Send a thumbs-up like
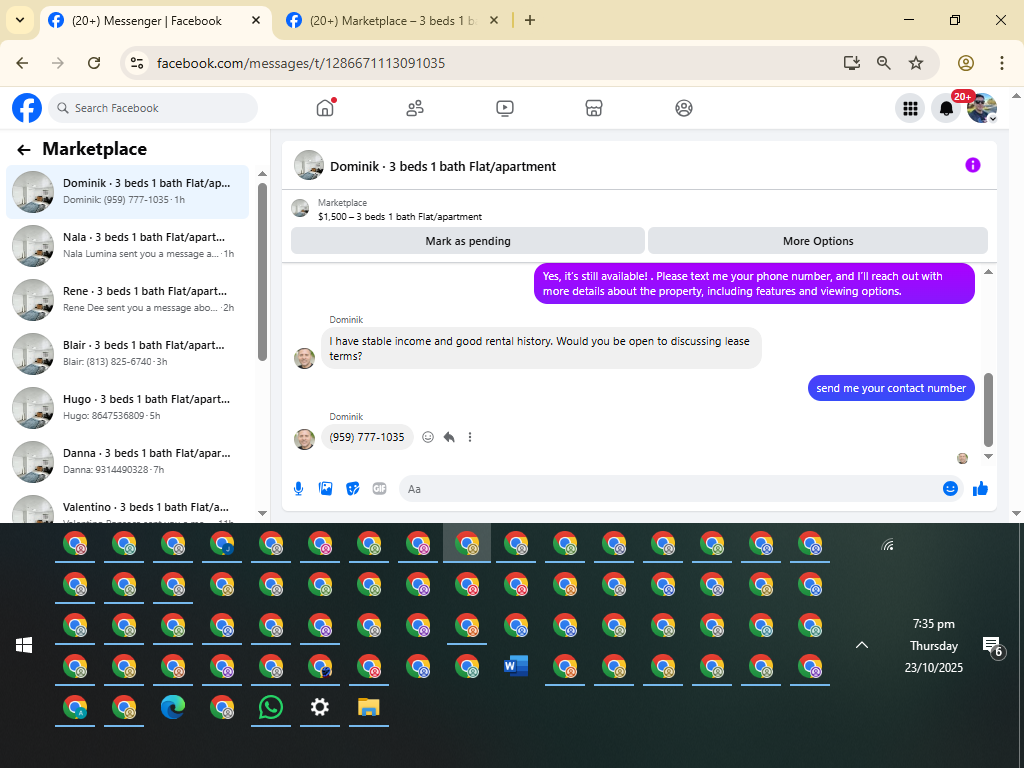 point(980,488)
